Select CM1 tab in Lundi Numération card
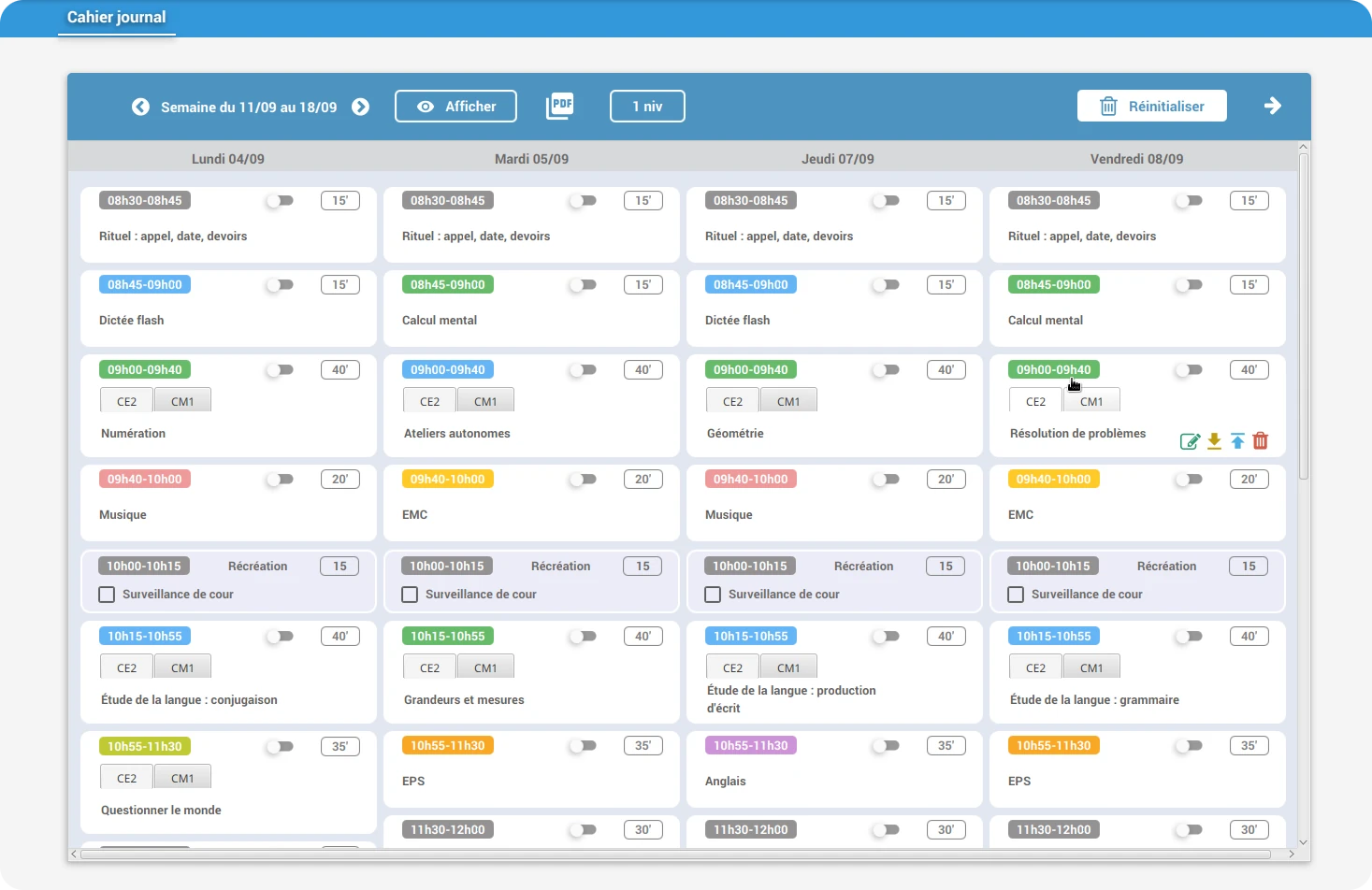The width and height of the screenshot is (1372, 890). (x=182, y=401)
